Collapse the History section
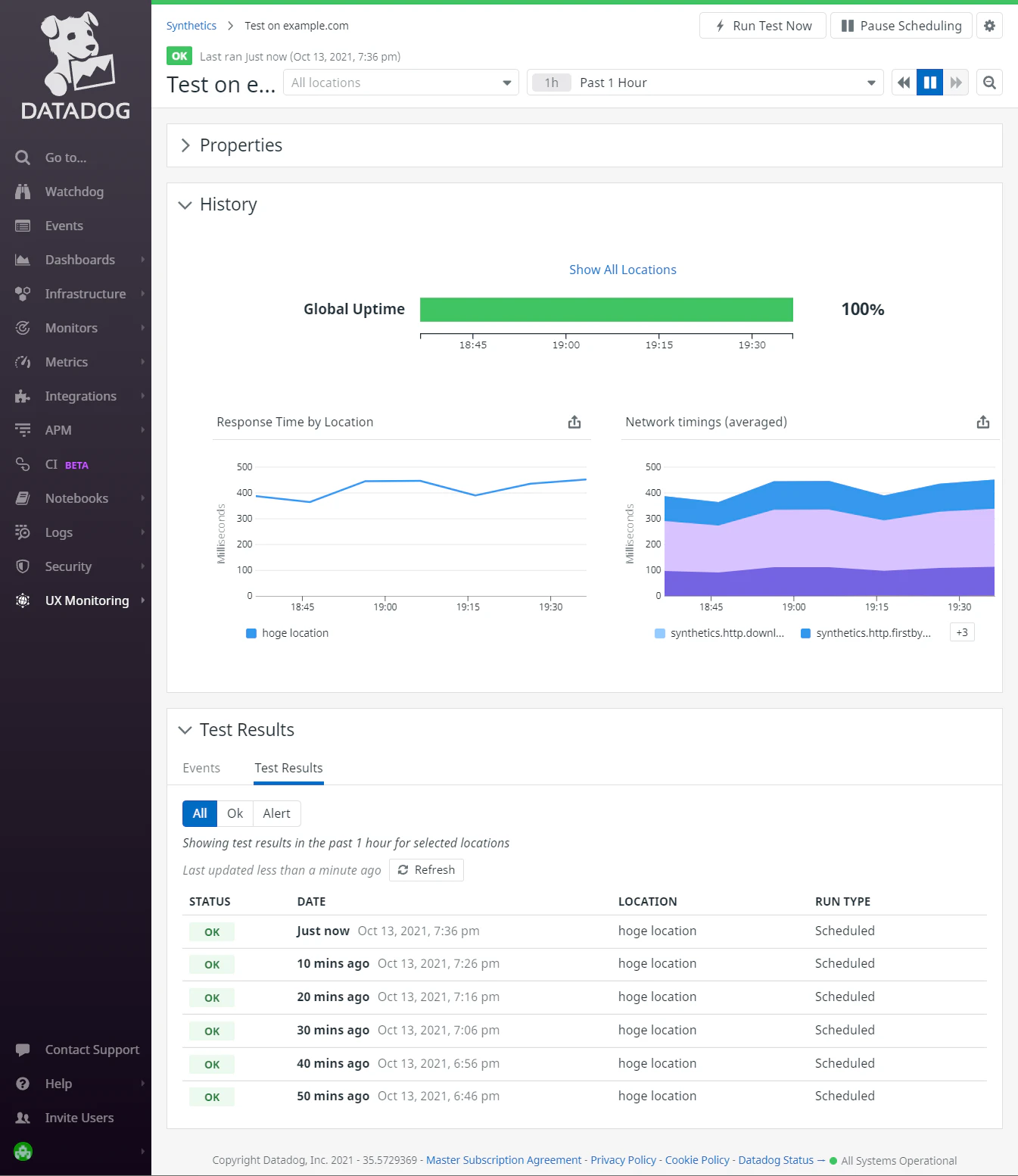 (x=185, y=204)
